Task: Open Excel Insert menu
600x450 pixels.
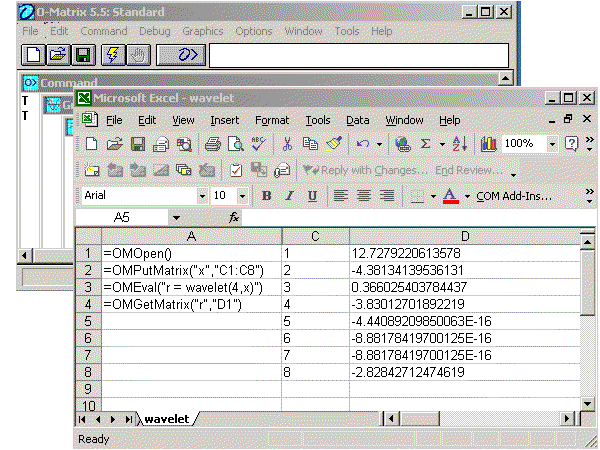Action: [225, 120]
